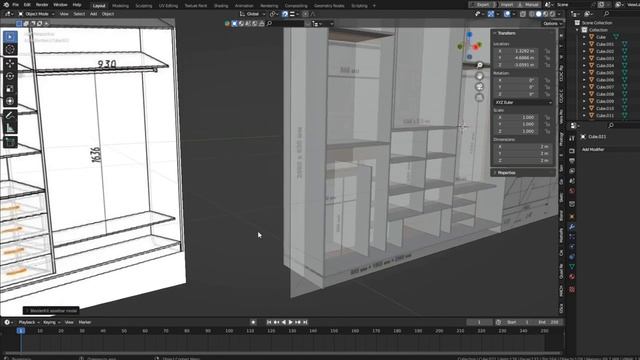Toggle viewport gizmos button
The width and height of the screenshot is (640, 360).
click(x=491, y=14)
